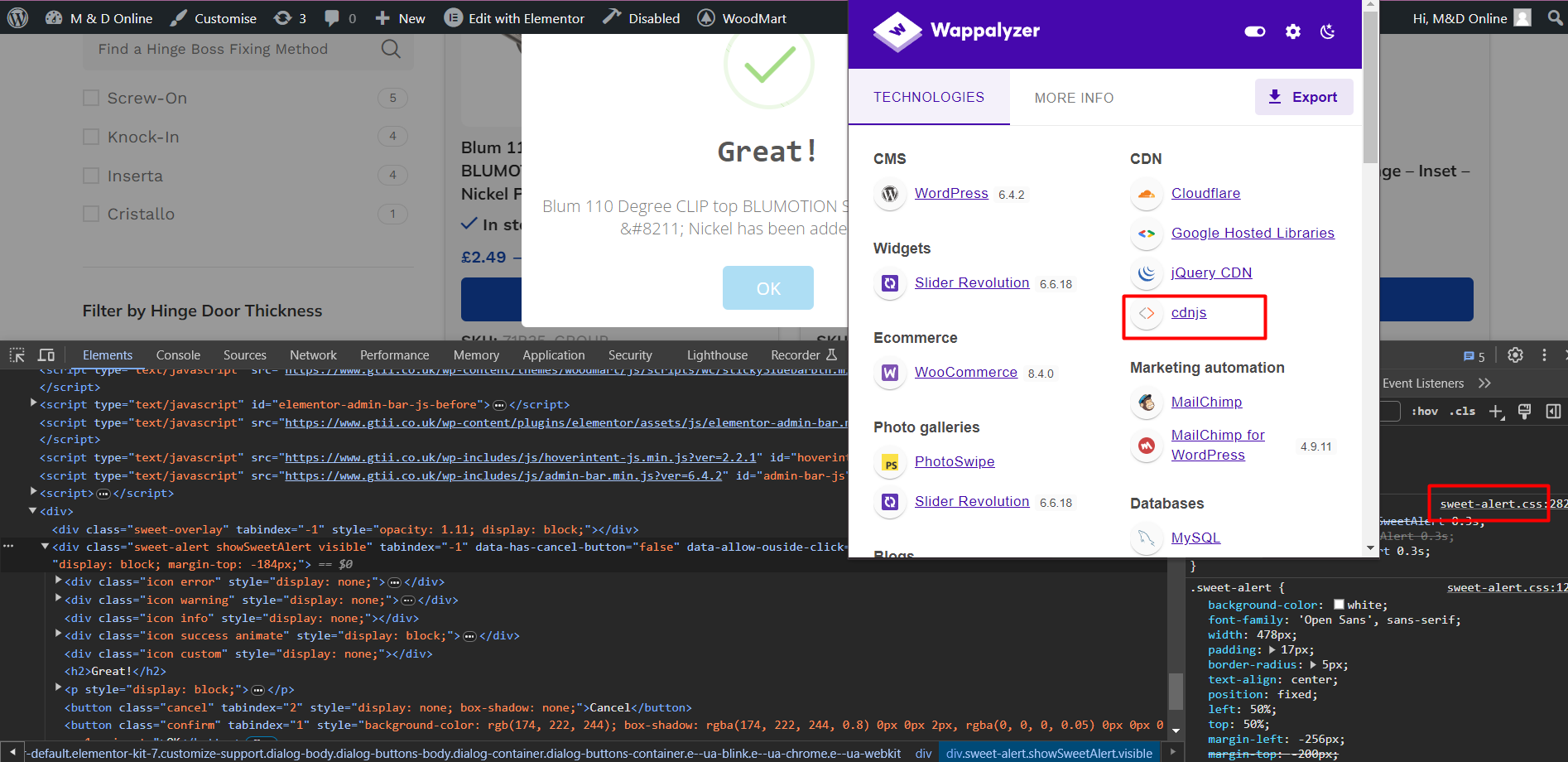Open the white background-color swatch picker

pos(1339,605)
